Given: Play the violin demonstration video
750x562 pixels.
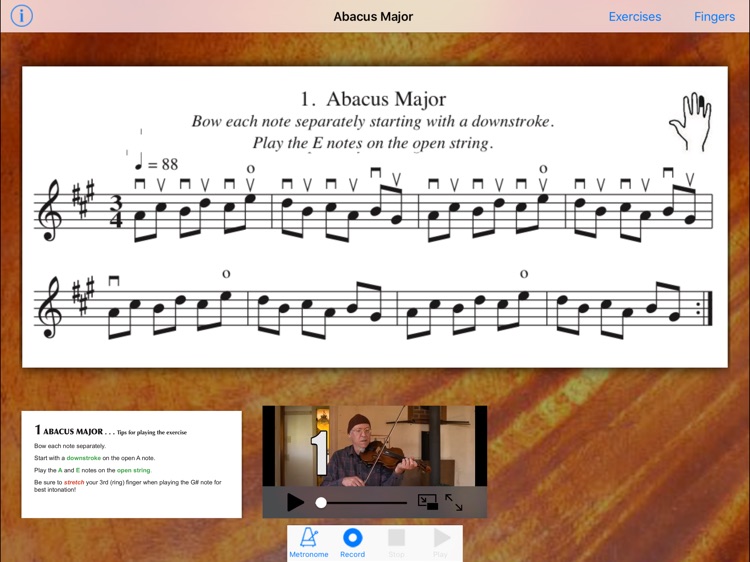Looking at the screenshot, I should point(295,502).
